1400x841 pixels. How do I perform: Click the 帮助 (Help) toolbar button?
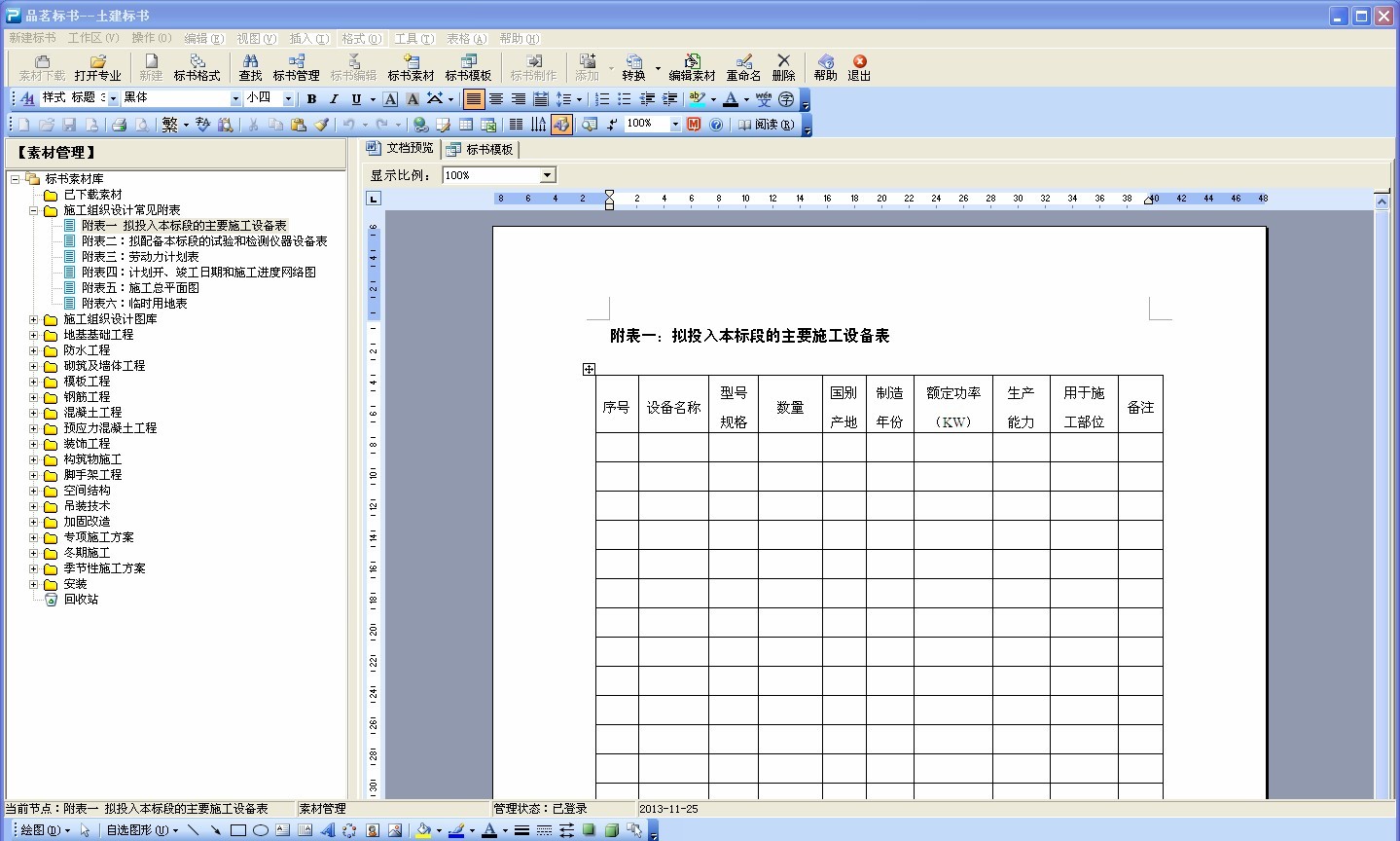[825, 66]
